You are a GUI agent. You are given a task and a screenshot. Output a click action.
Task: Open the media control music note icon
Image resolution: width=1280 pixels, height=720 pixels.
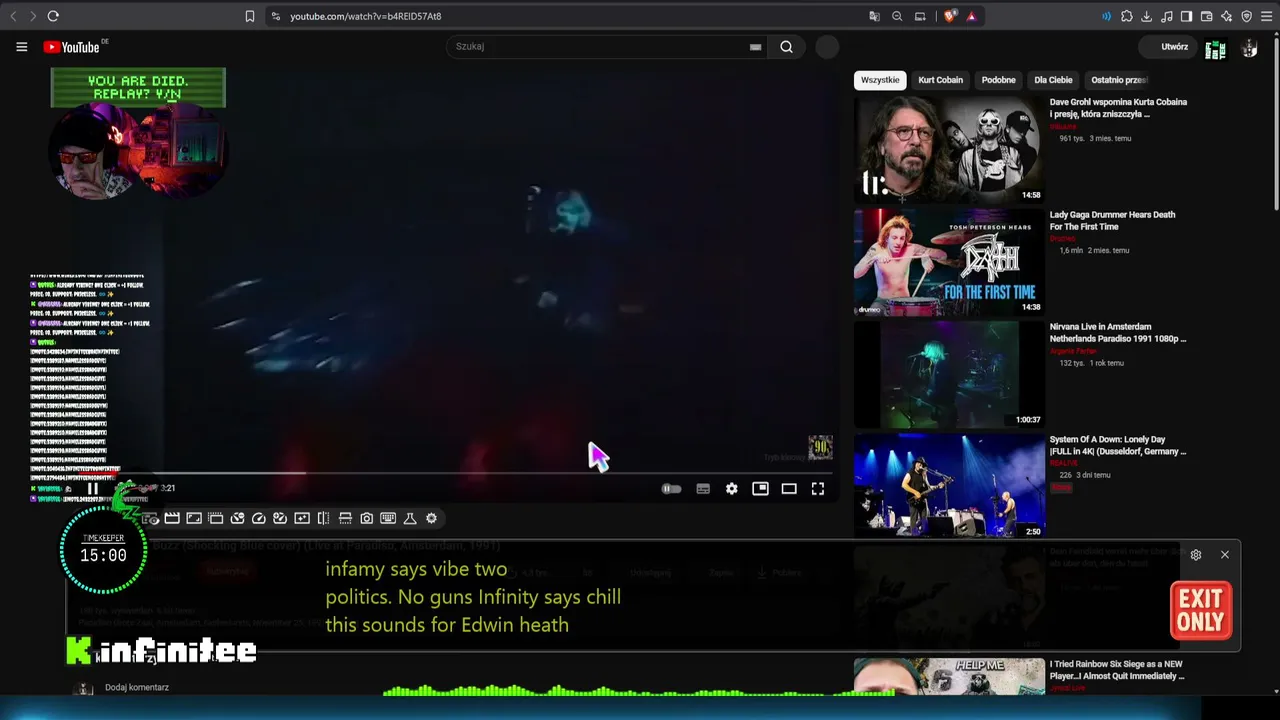coord(1167,16)
